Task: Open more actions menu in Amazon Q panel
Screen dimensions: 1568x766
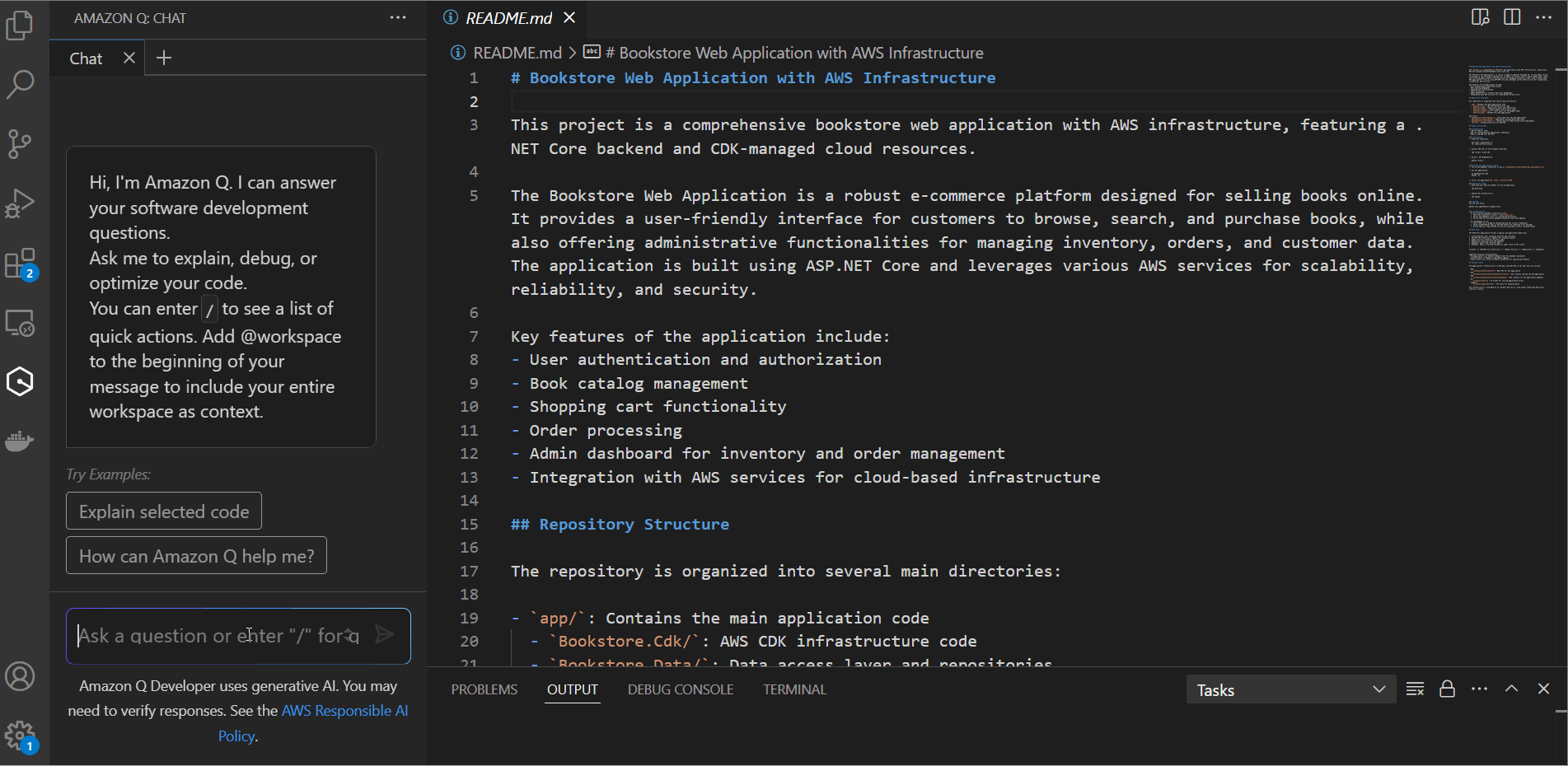Action: click(x=398, y=17)
